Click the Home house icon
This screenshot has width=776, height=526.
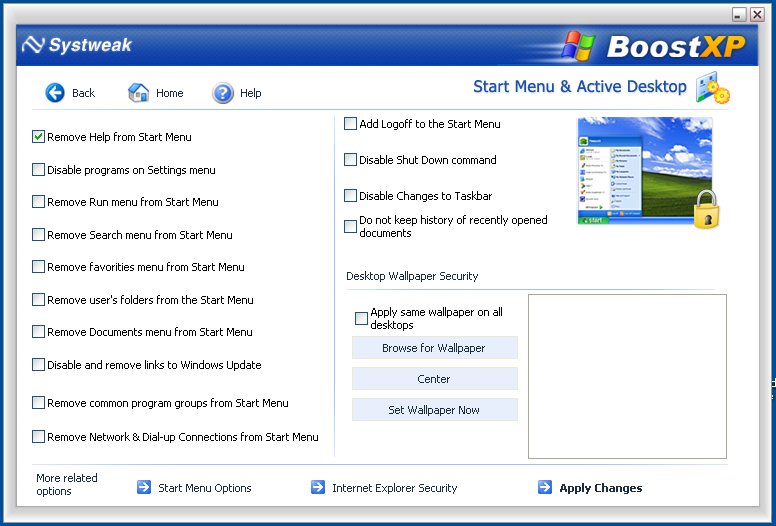click(139, 93)
